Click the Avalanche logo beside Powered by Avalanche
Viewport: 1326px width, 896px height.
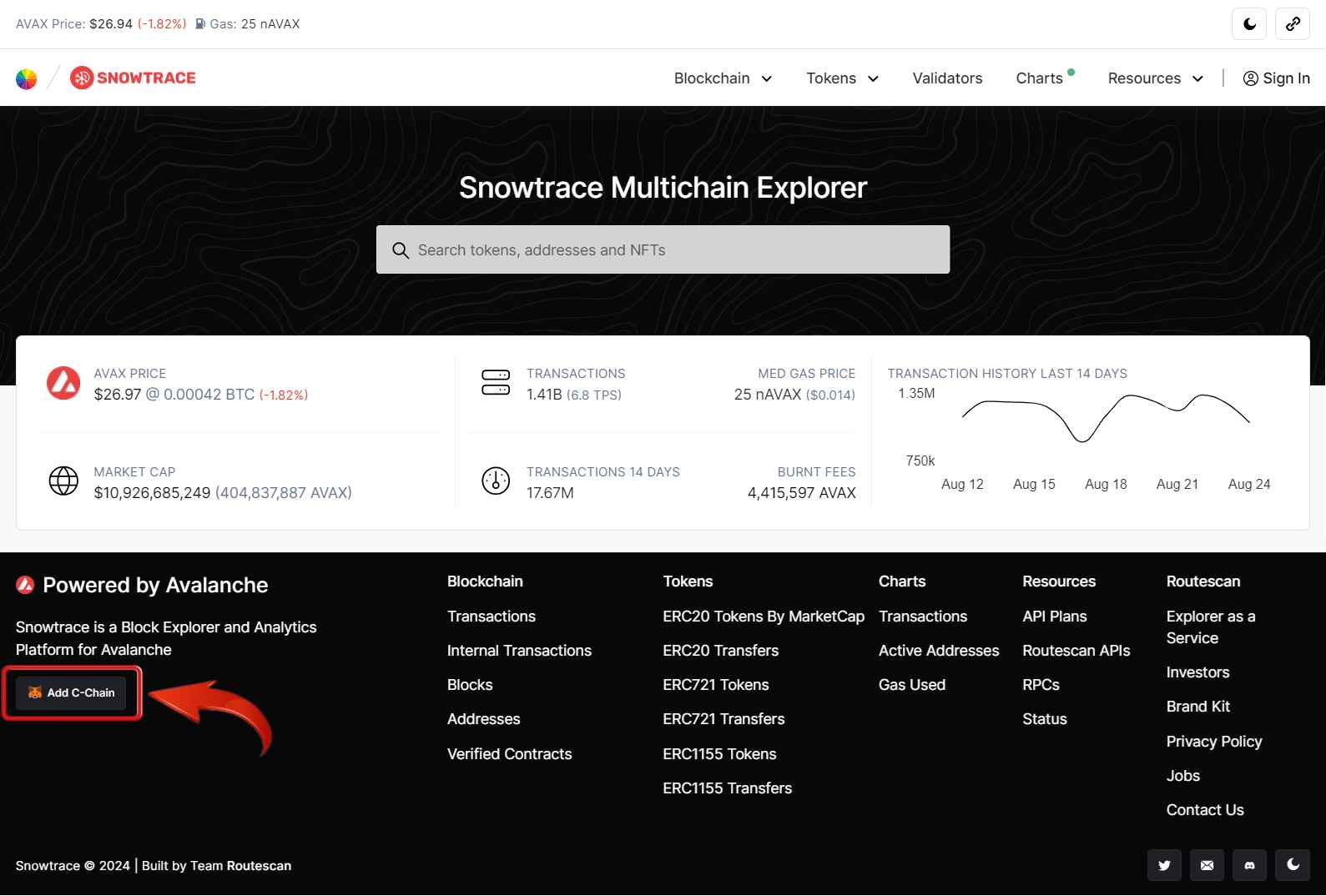25,585
